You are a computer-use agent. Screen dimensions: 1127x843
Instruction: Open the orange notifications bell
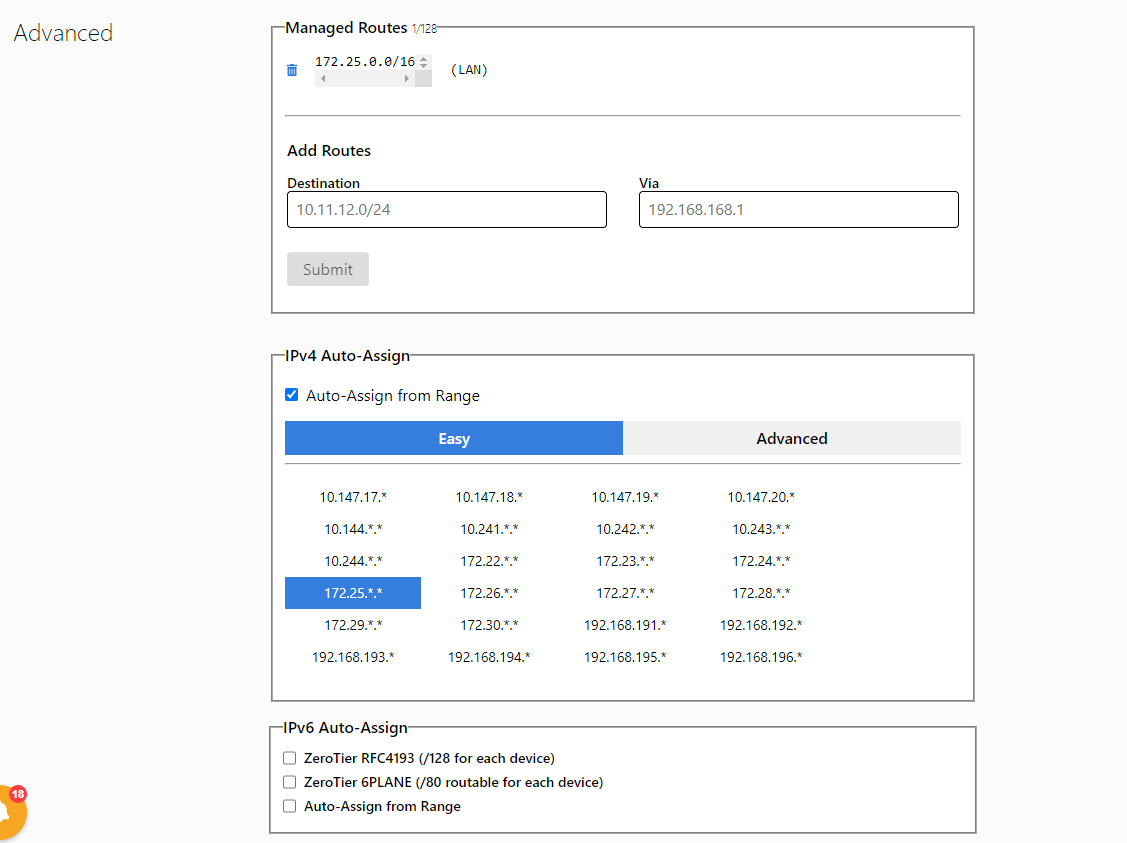coord(10,812)
